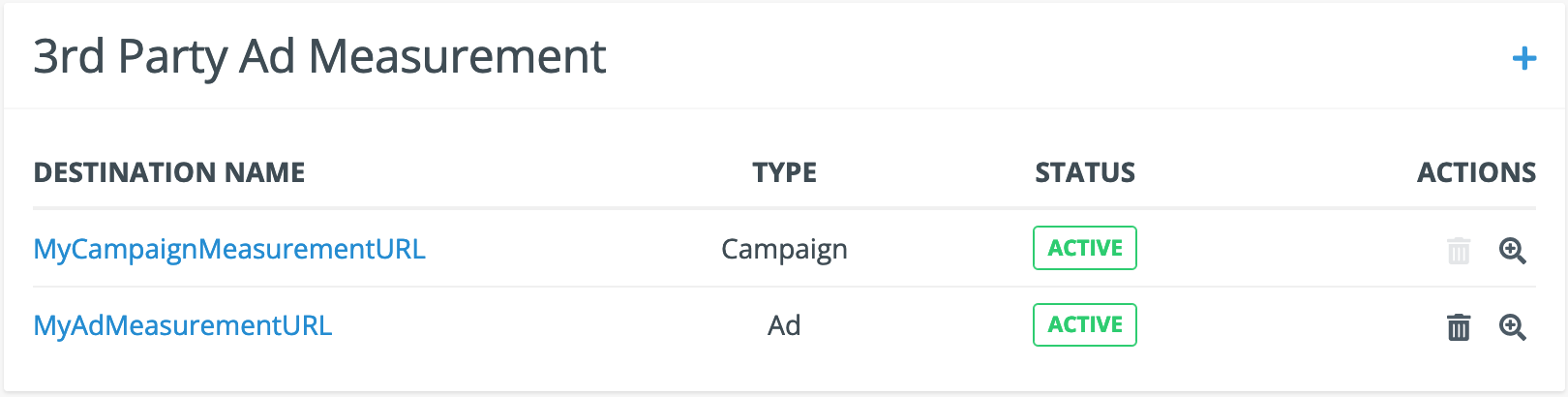Click the plus icon to add a measurement
The width and height of the screenshot is (1568, 397).
click(x=1523, y=59)
